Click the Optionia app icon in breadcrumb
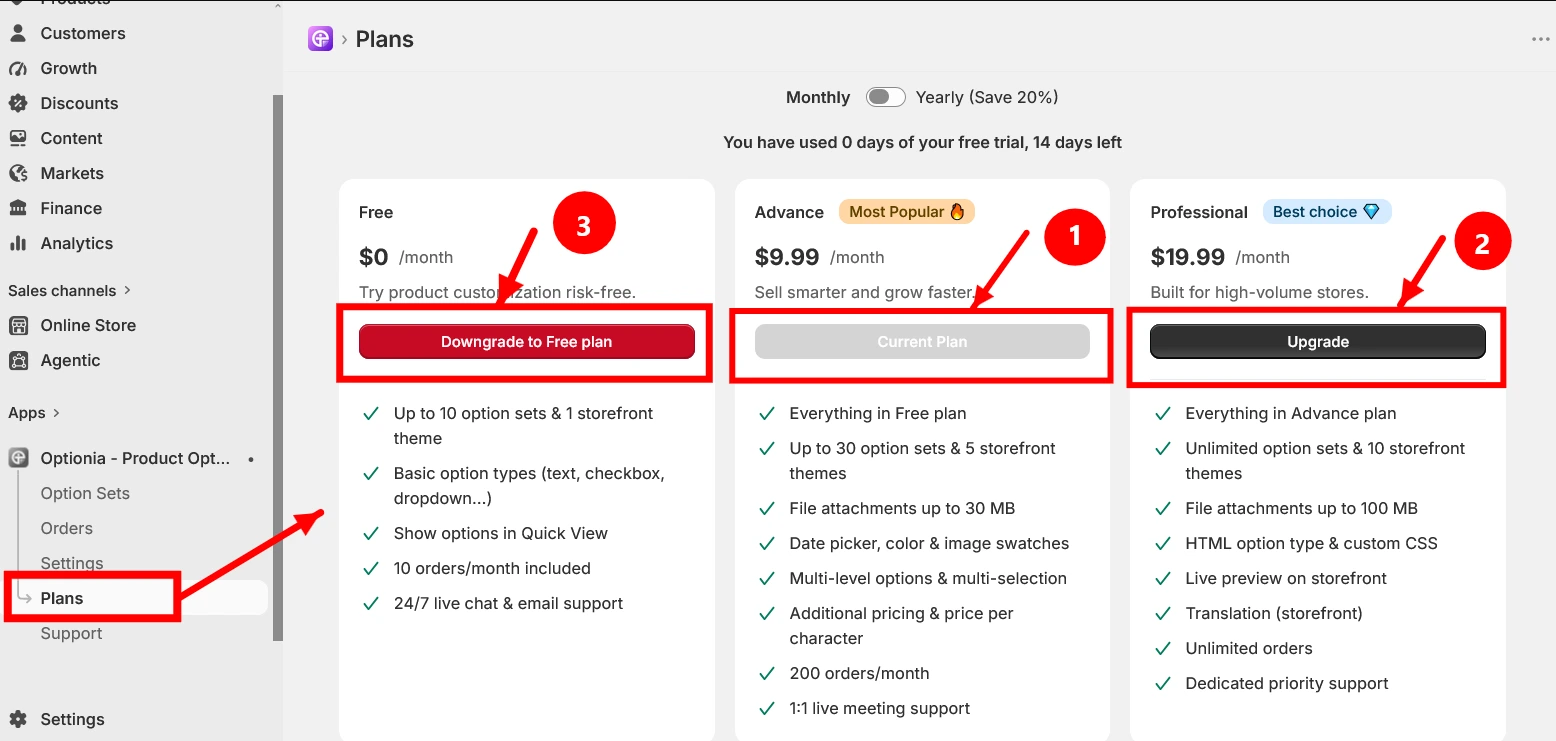This screenshot has width=1556, height=741. (320, 39)
